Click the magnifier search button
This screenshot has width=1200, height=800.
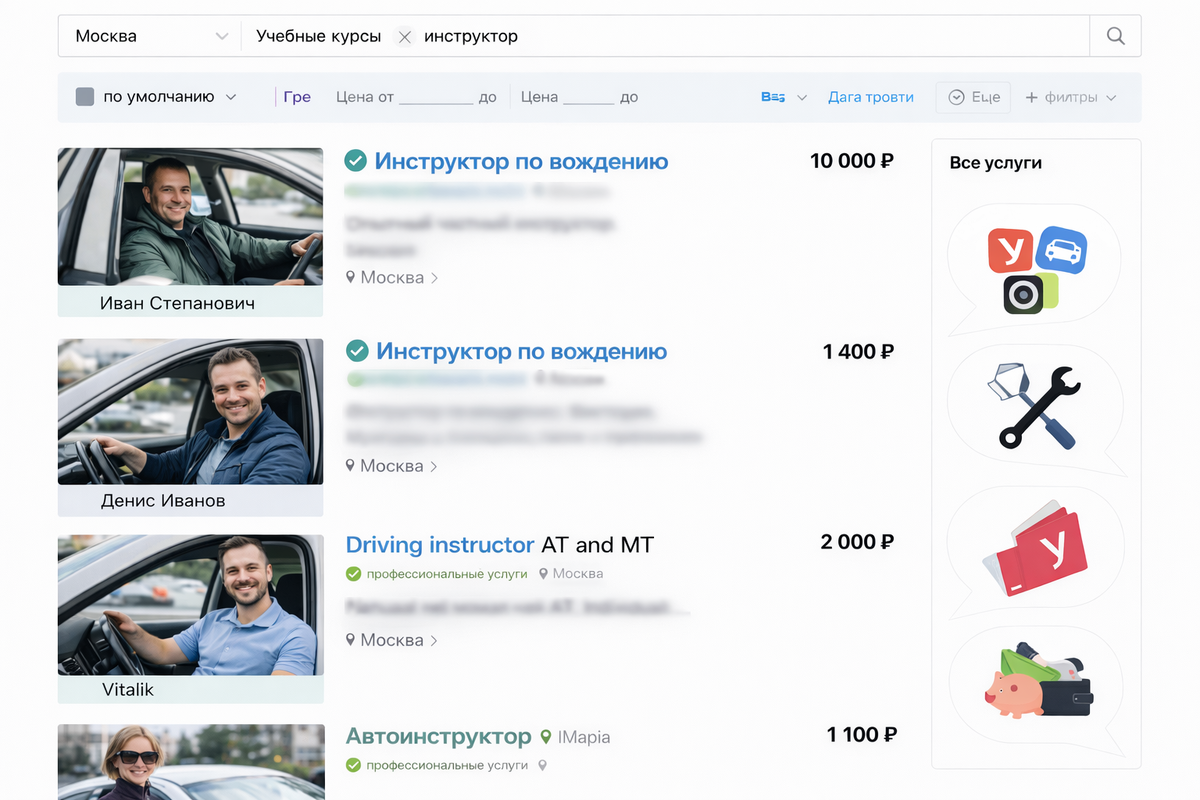1115,36
